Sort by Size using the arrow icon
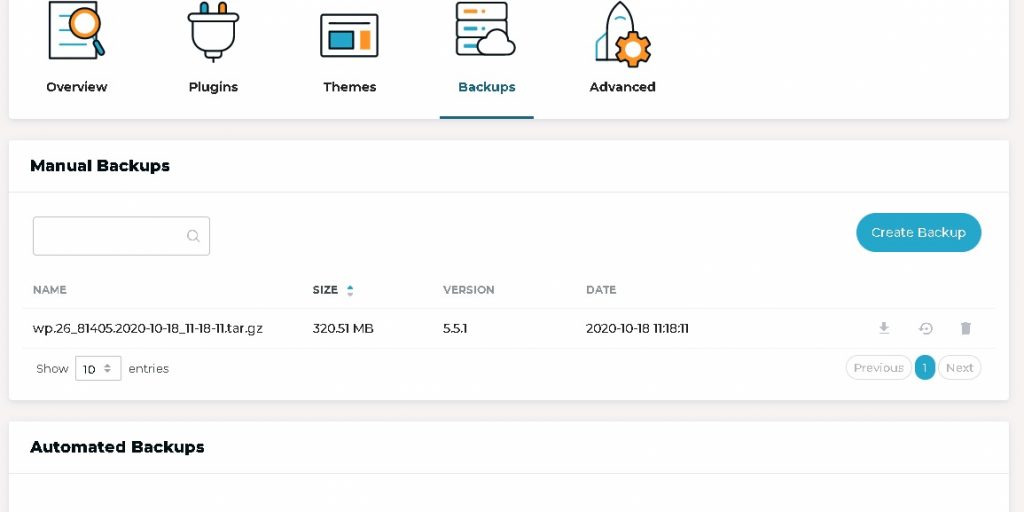1024x512 pixels. pyautogui.click(x=350, y=290)
